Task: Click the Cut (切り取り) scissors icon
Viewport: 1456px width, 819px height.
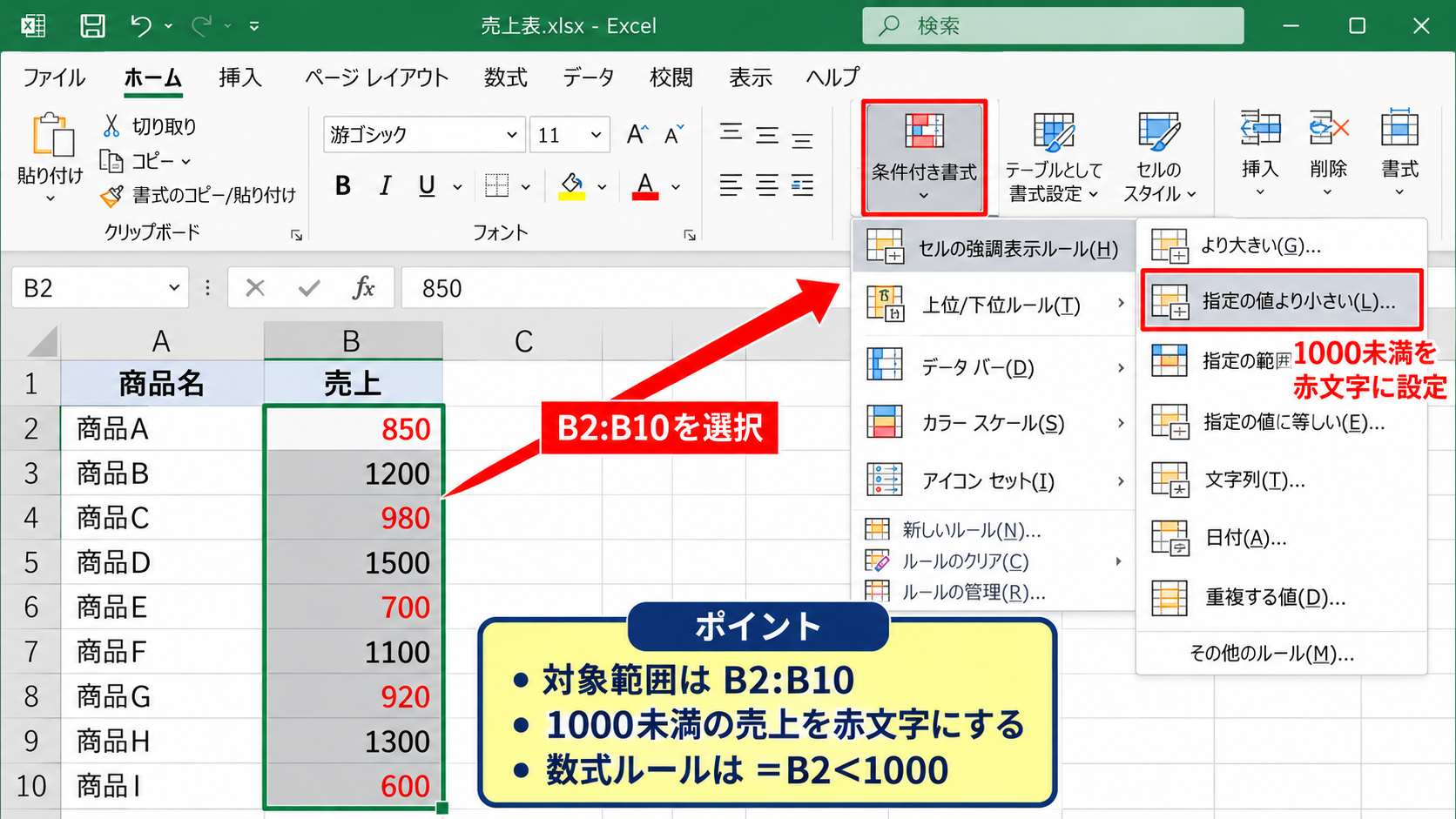Action: (x=111, y=126)
